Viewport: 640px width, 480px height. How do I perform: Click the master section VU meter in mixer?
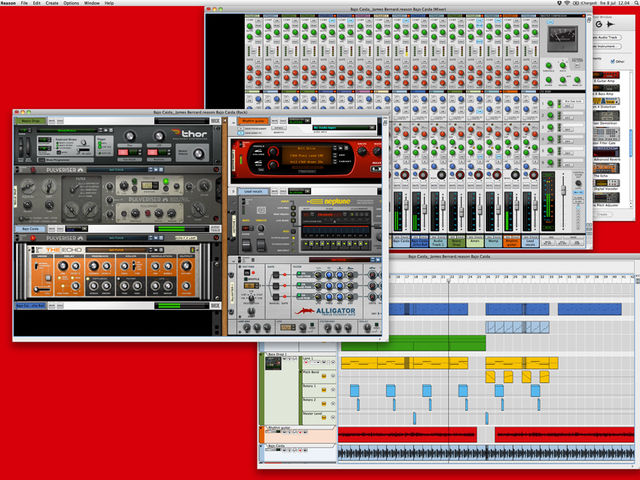pyautogui.click(x=562, y=38)
